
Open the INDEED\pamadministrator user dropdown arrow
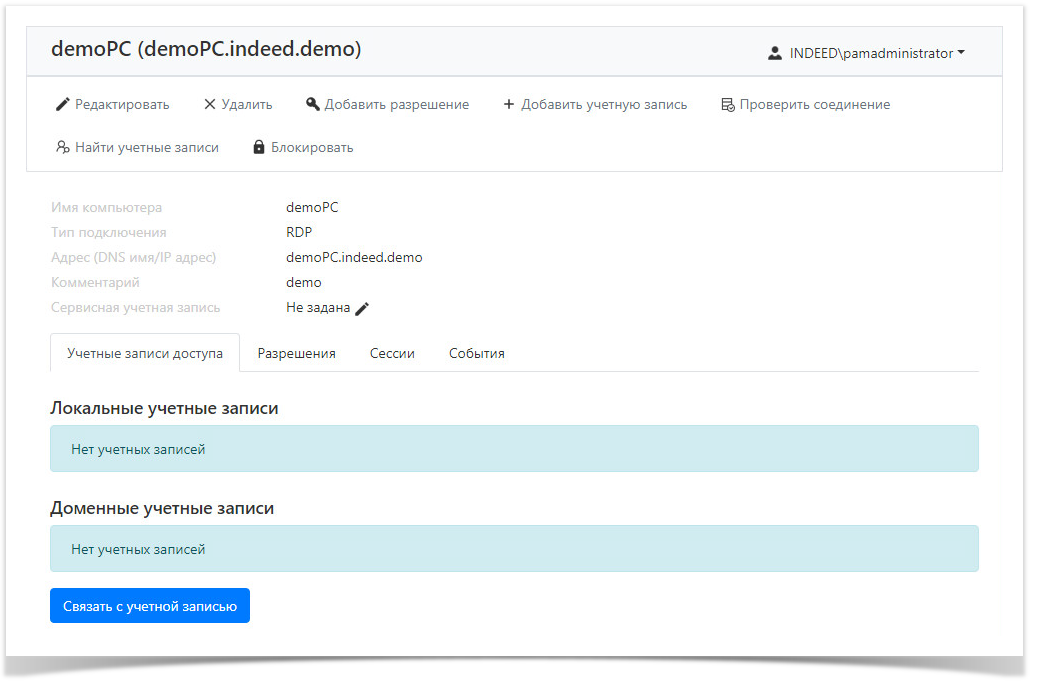(961, 52)
